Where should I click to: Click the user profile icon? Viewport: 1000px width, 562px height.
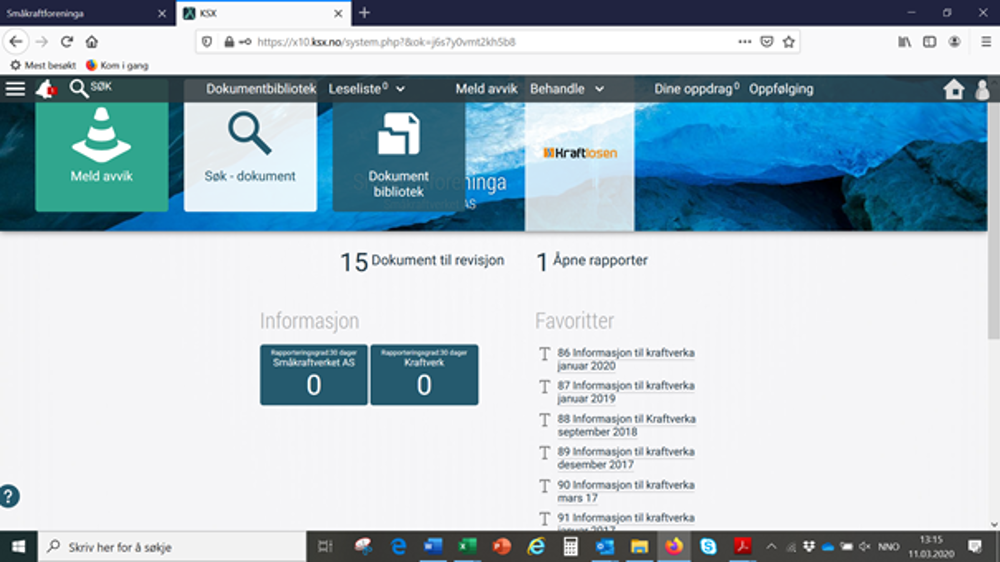tap(982, 89)
